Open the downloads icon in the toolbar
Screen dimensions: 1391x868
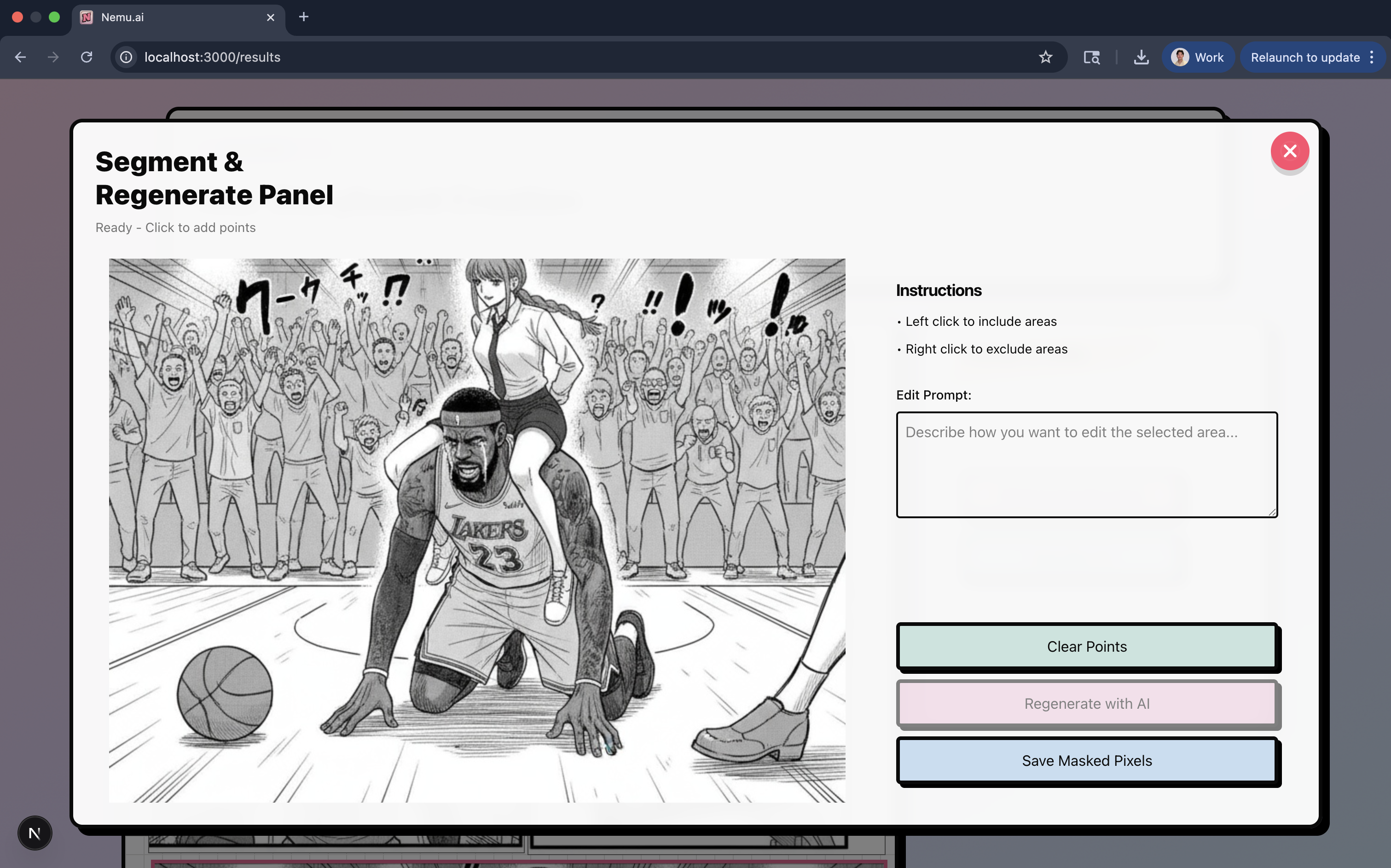coord(1141,58)
